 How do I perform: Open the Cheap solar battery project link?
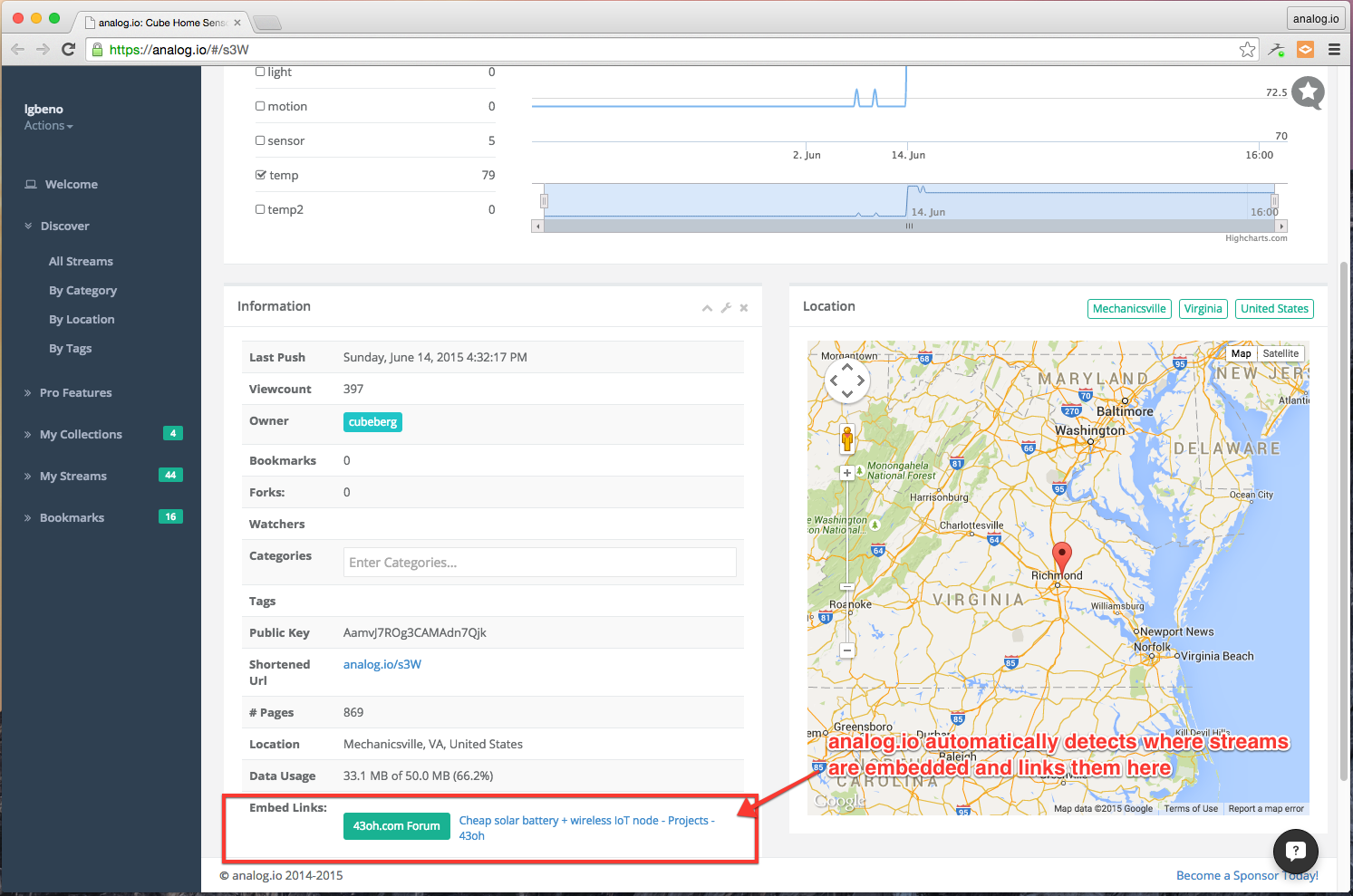coord(587,828)
